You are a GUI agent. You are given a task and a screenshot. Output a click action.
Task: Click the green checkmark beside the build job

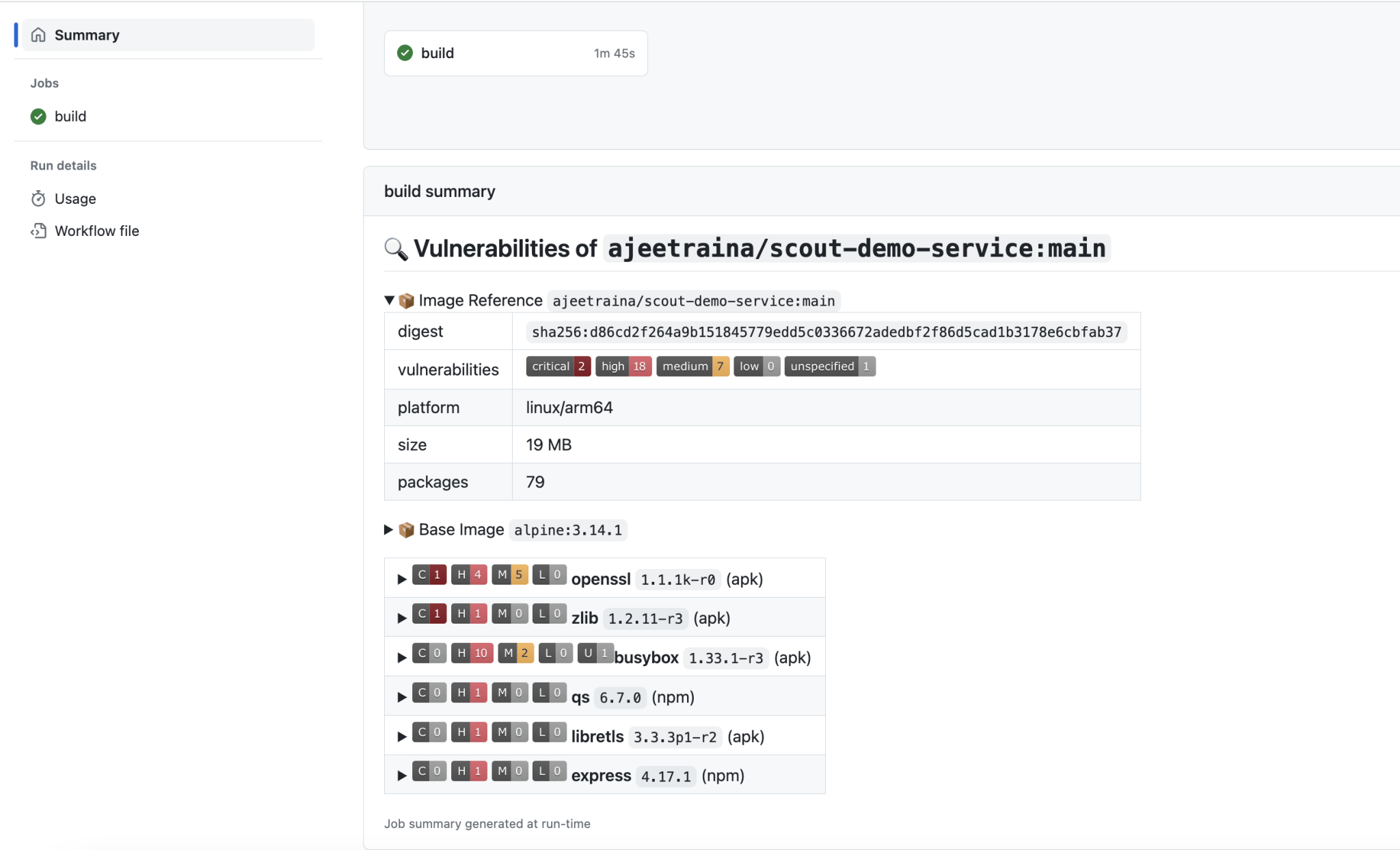click(x=38, y=116)
